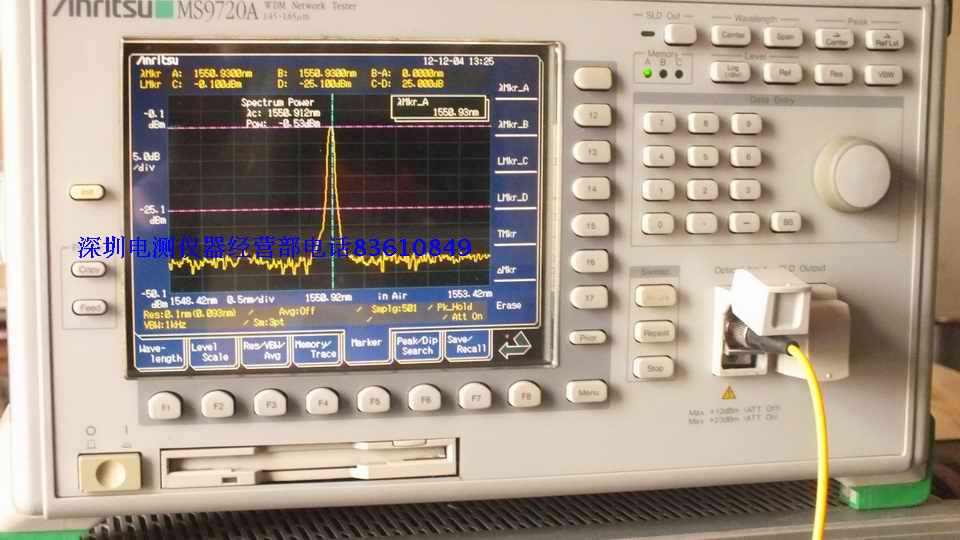The image size is (960, 540).
Task: Toggle the SLD Out button
Action: click(680, 34)
